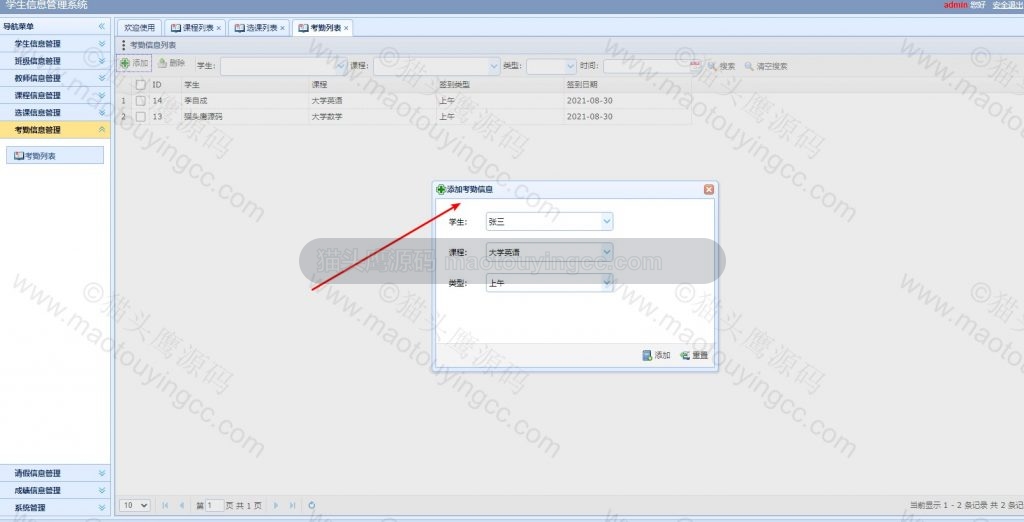The width and height of the screenshot is (1024, 522).
Task: Sort by the 签到类型 column header
Action: click(x=499, y=84)
